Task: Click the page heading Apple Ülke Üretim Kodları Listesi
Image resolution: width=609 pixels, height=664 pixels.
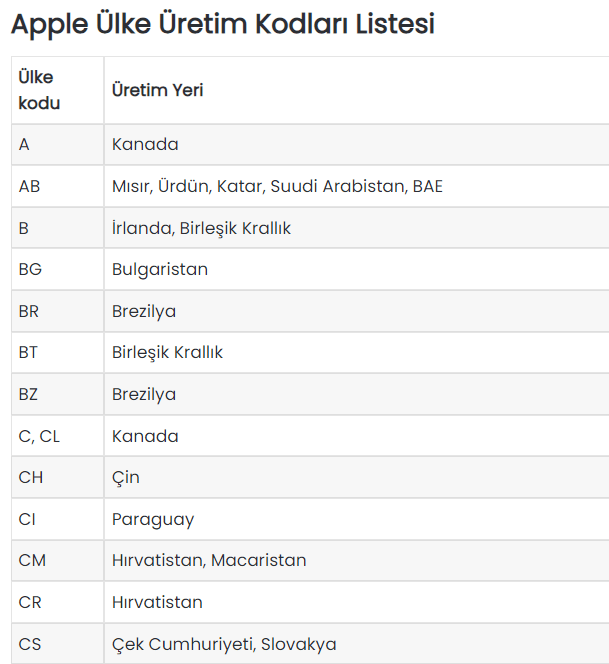Action: [223, 25]
